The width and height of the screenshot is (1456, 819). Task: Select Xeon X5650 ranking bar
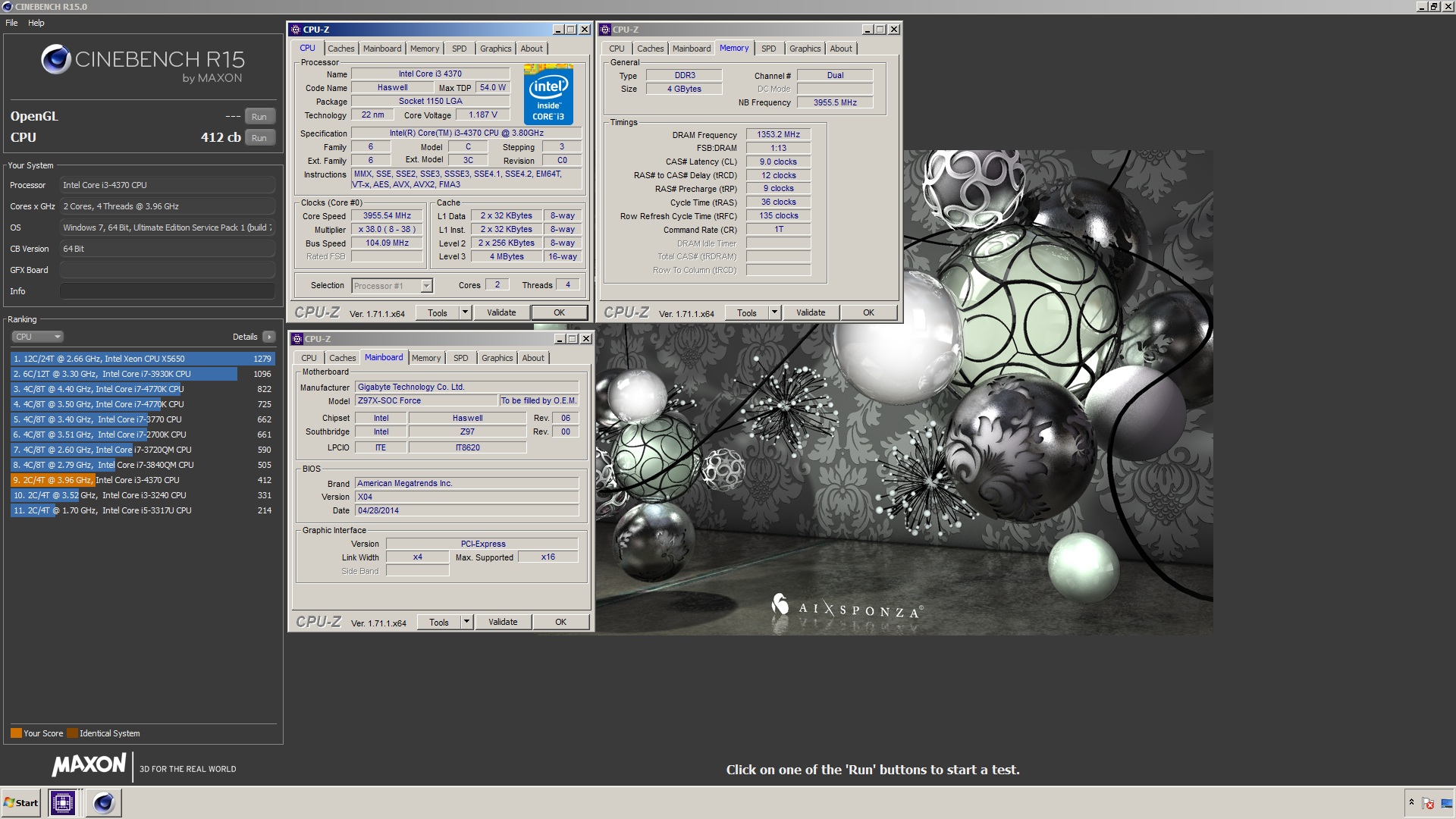tap(143, 359)
